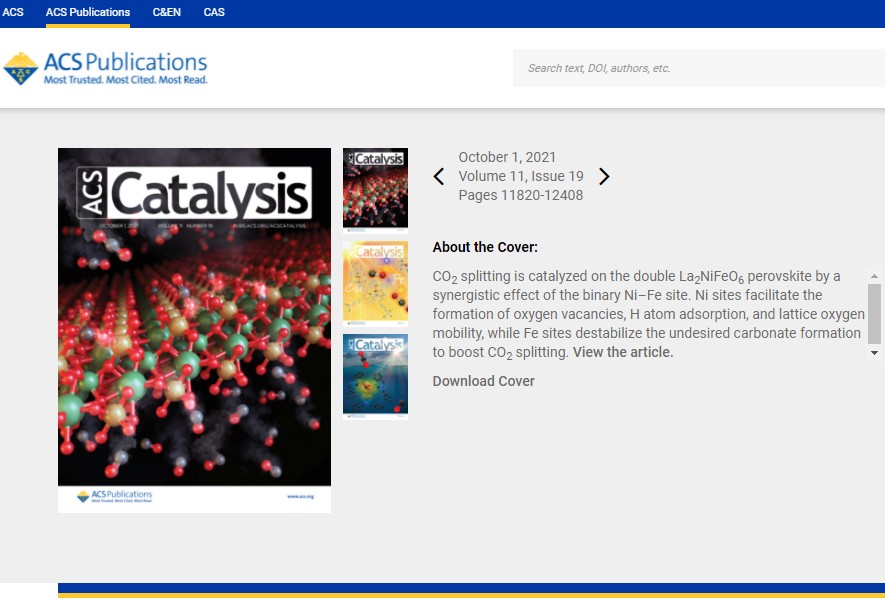This screenshot has width=885, height=601.
Task: Click the Pages 11820-12408 text
Action: tap(520, 195)
